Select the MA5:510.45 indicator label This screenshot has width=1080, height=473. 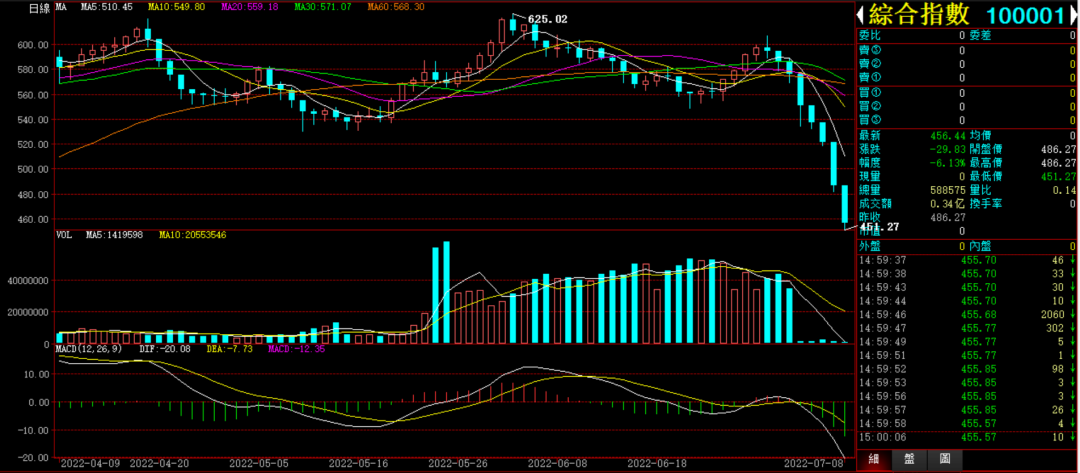coord(105,8)
